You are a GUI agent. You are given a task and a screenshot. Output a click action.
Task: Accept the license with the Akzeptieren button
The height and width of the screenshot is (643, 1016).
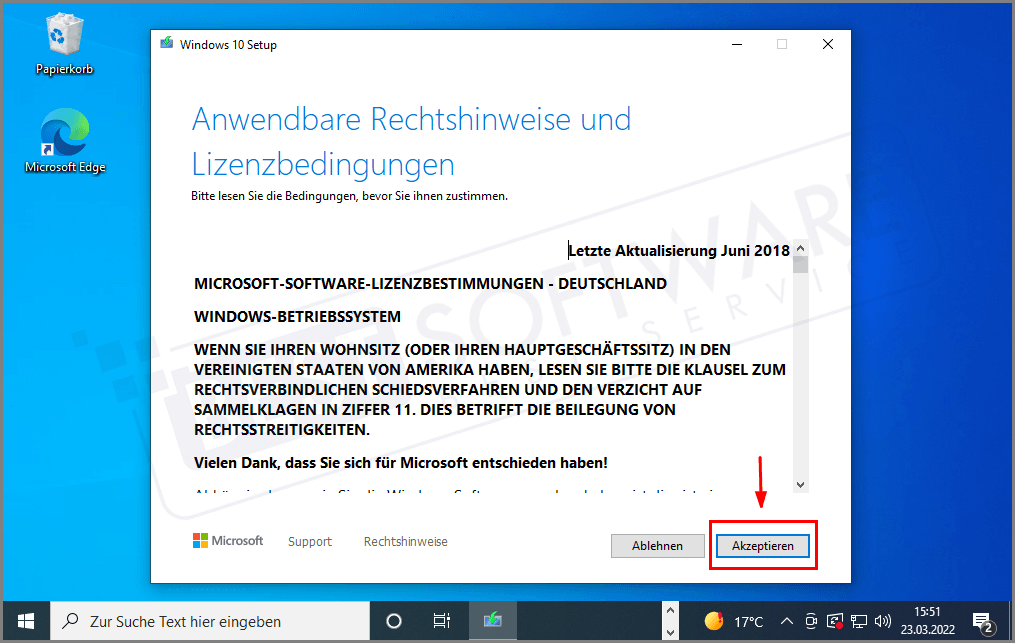[x=762, y=545]
